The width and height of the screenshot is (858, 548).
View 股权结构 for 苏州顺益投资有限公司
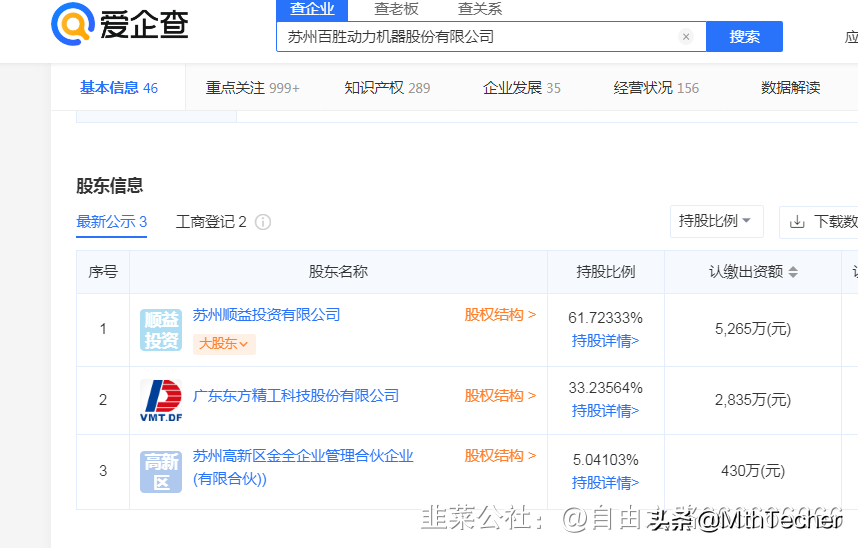click(500, 315)
